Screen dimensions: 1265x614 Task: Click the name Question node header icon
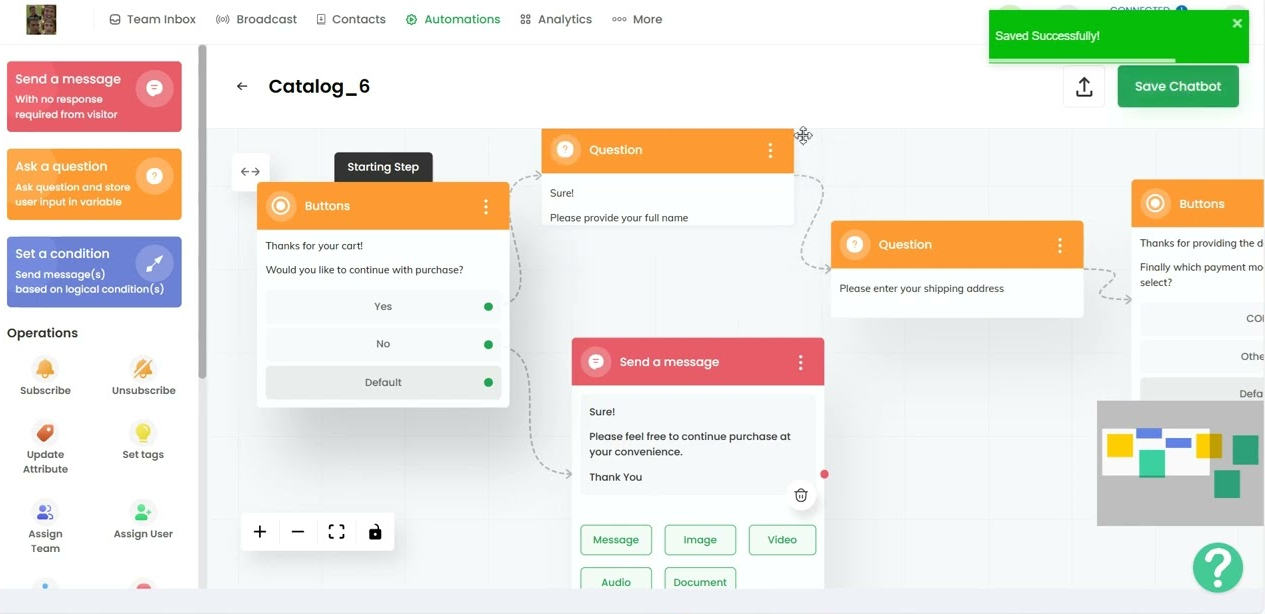[x=565, y=150]
